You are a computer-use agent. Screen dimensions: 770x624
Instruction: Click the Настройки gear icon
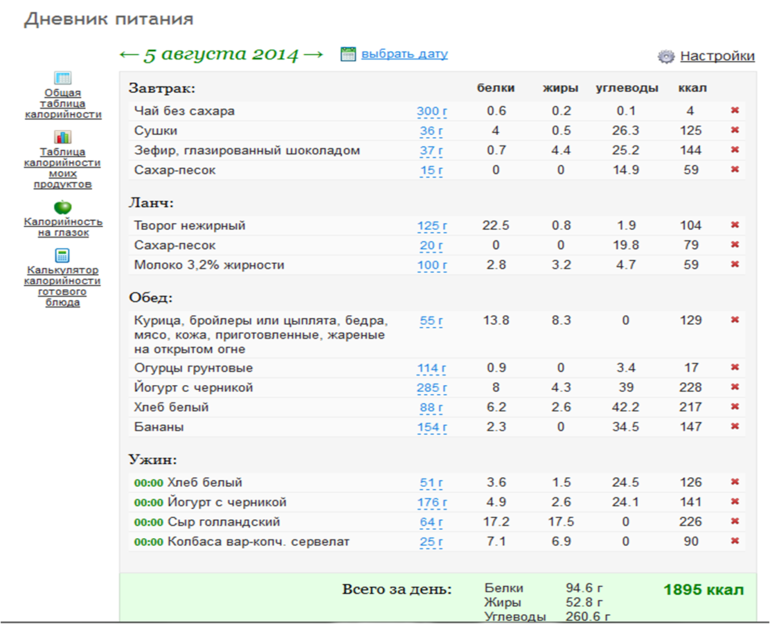tap(666, 57)
